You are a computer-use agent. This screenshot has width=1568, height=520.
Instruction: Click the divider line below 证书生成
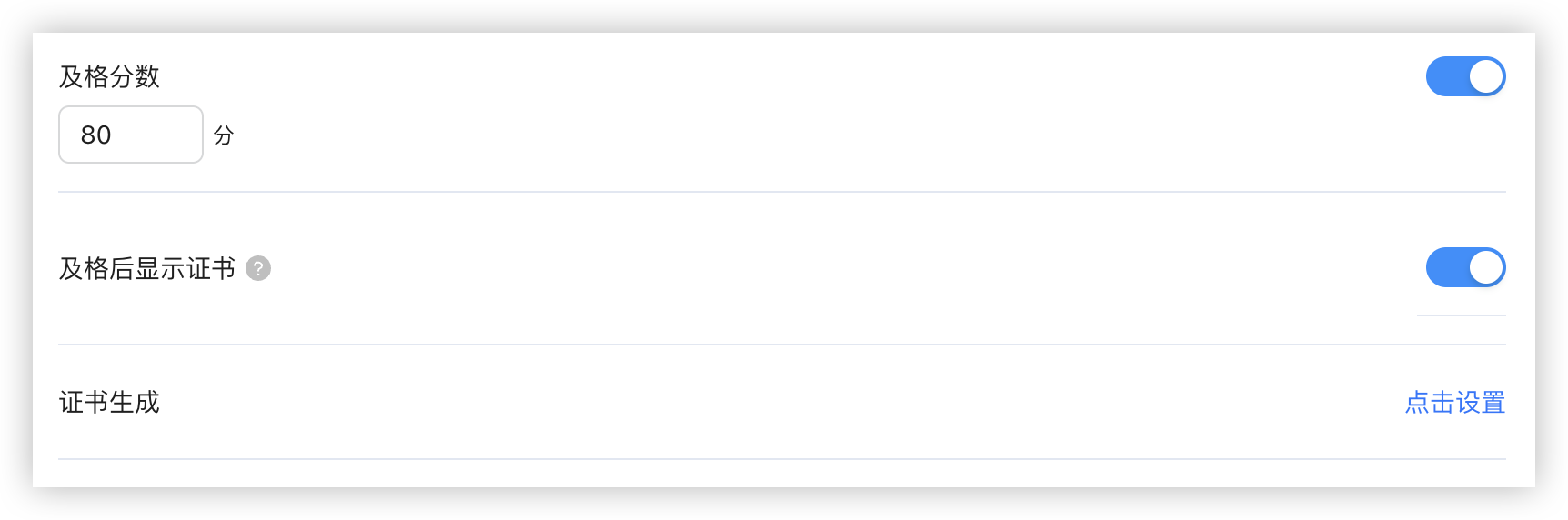pyautogui.click(x=782, y=459)
